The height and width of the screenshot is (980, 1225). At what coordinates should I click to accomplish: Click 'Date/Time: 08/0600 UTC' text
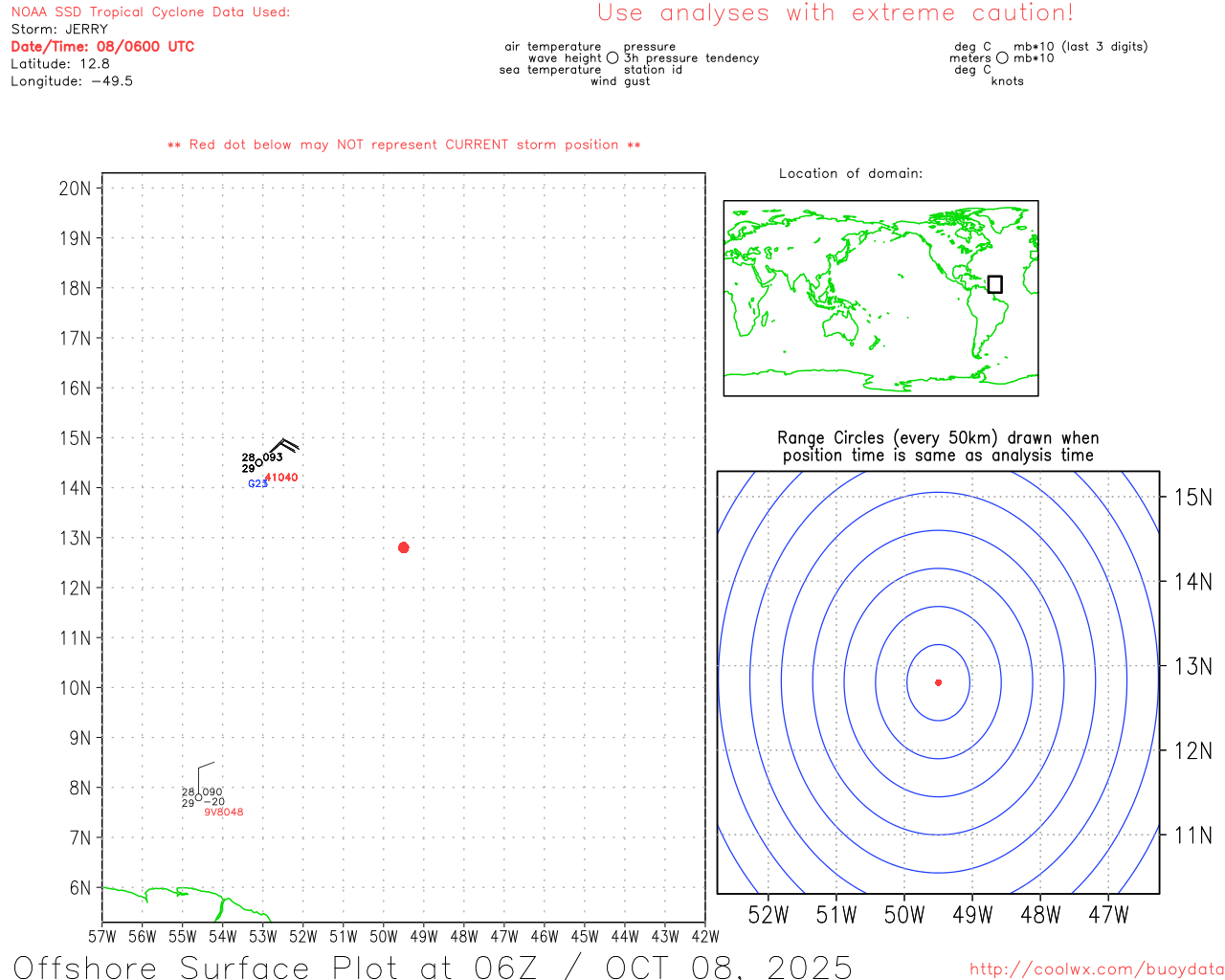(x=102, y=46)
